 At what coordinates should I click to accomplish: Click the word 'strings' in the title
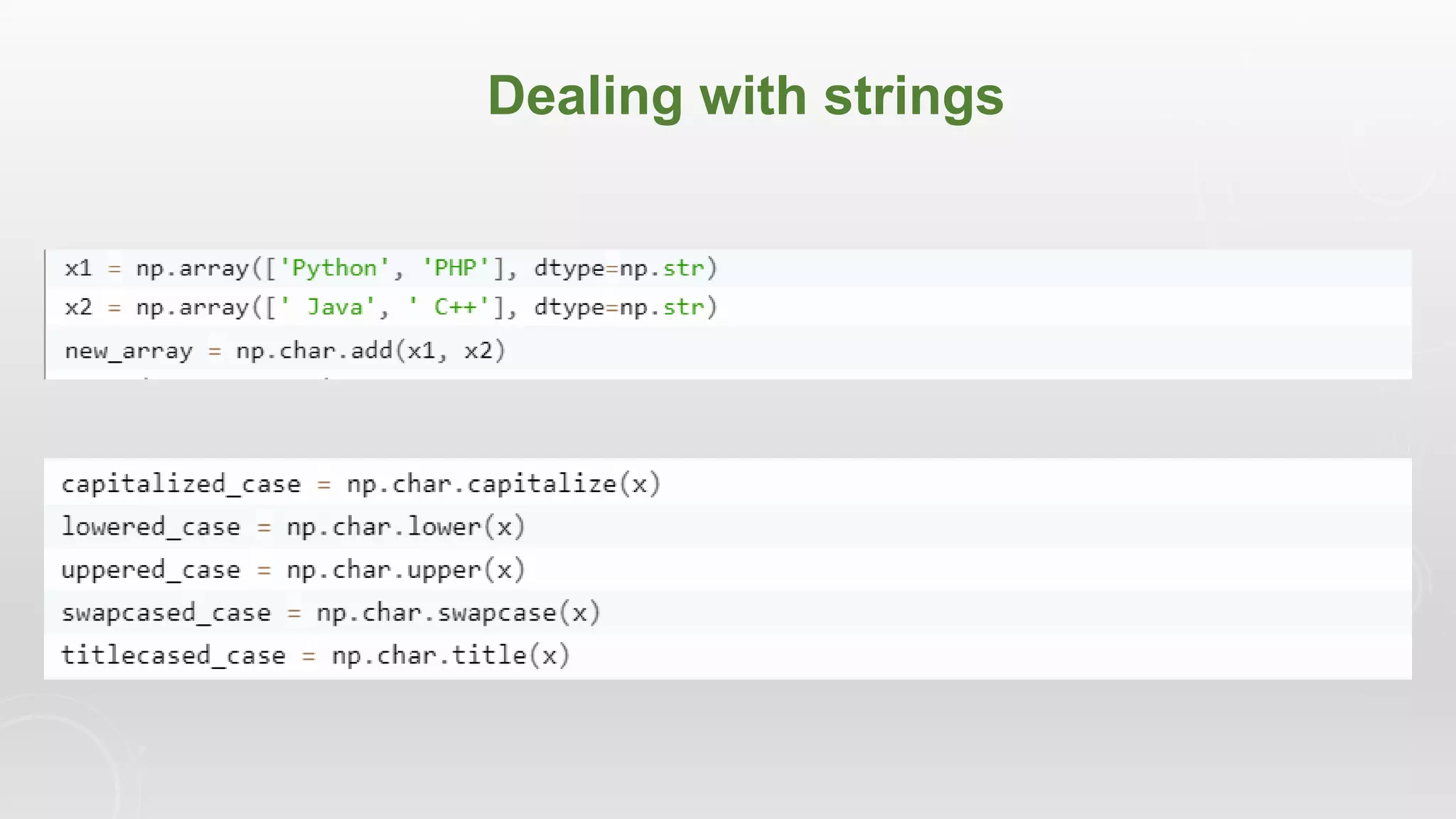[x=914, y=97]
